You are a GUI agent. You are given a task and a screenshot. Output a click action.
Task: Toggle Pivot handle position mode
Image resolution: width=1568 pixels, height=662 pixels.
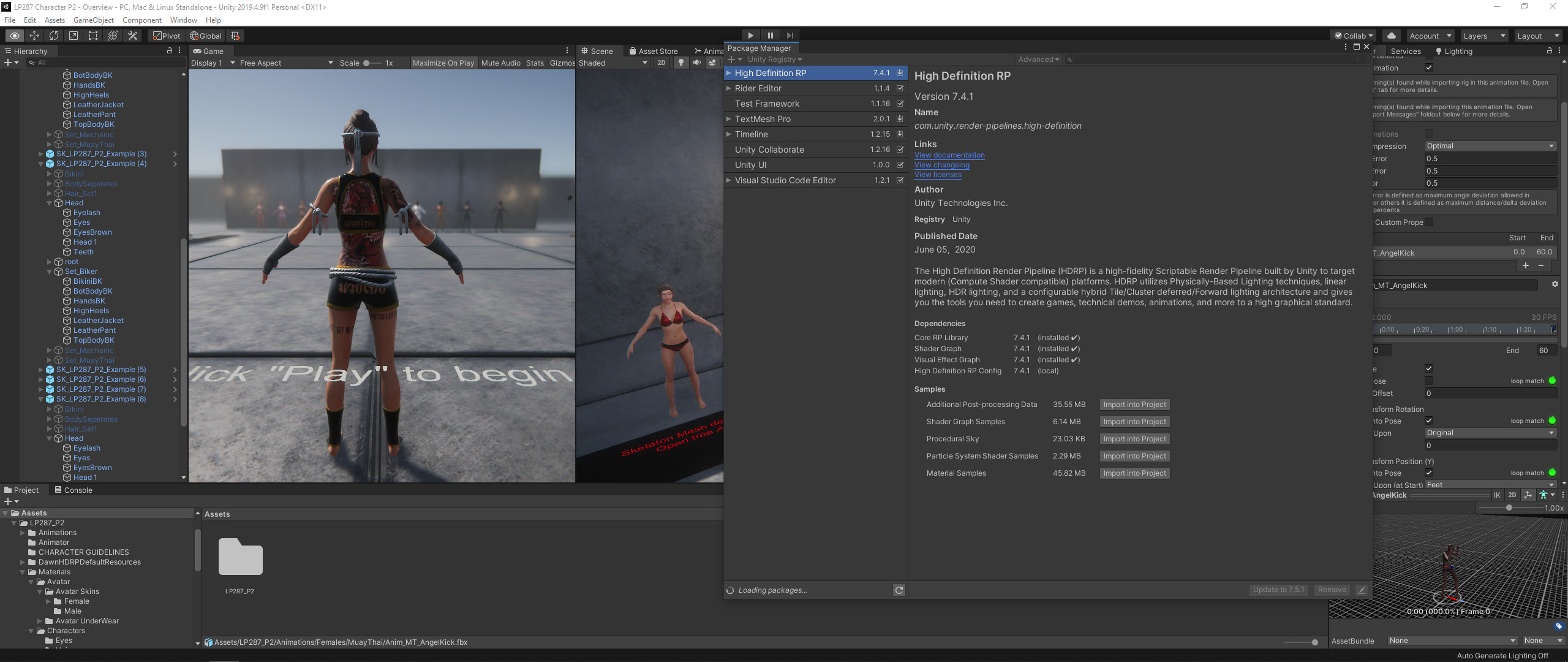167,36
